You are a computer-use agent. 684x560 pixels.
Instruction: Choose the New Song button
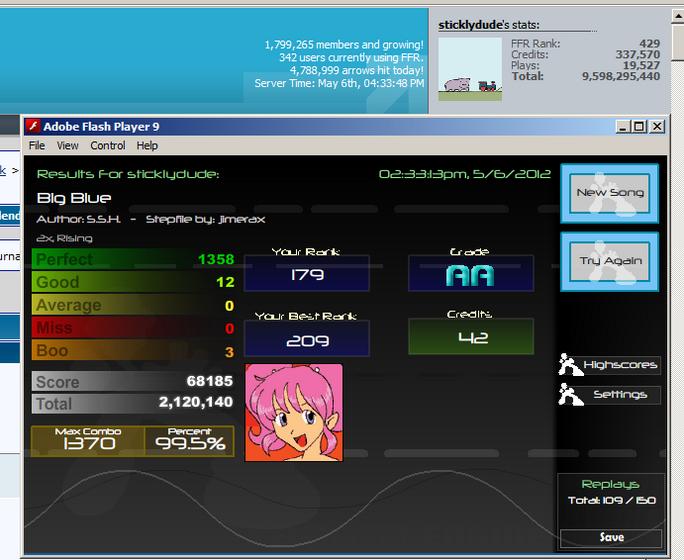[609, 193]
